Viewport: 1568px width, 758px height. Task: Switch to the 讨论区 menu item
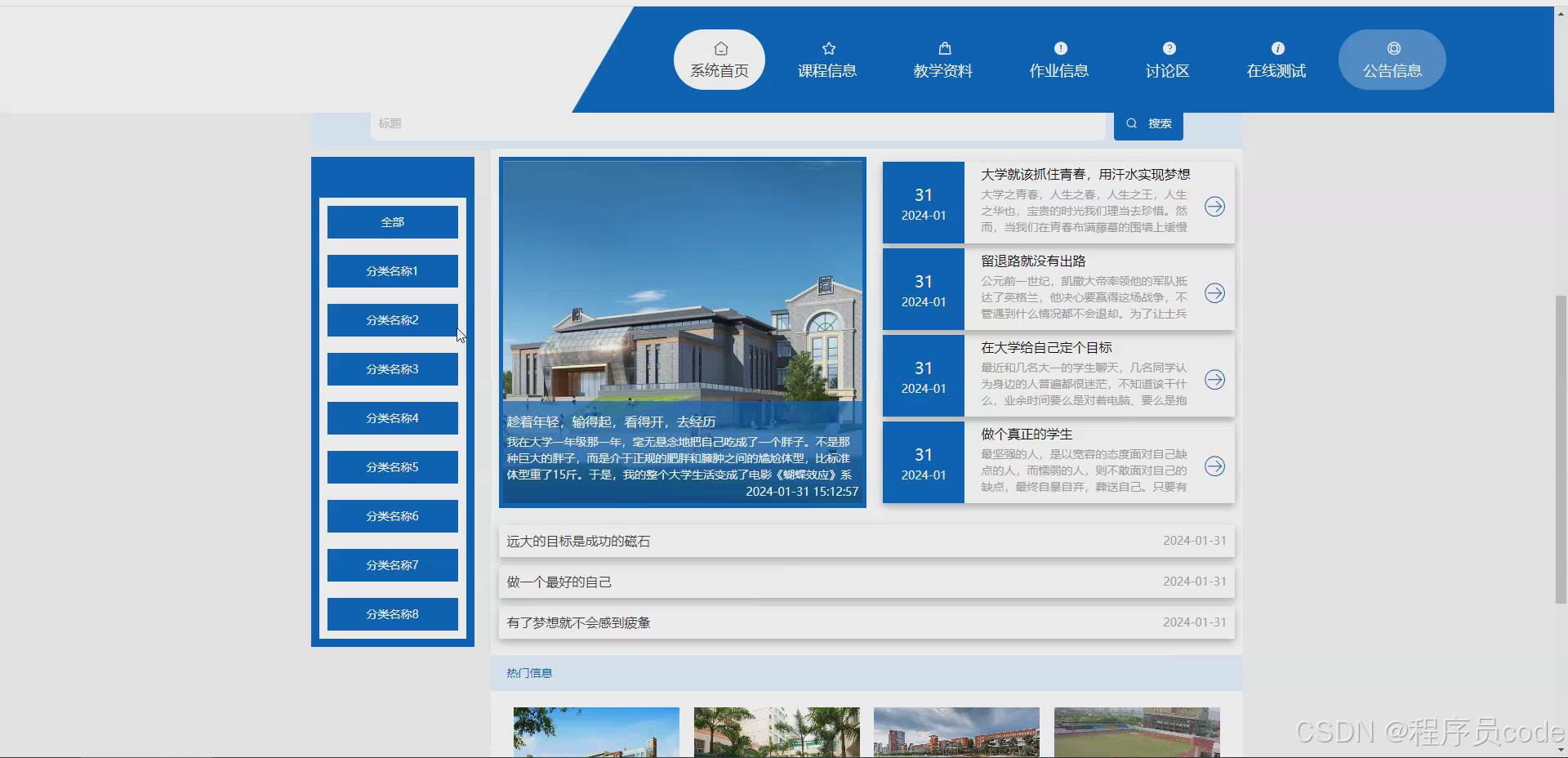(1167, 71)
